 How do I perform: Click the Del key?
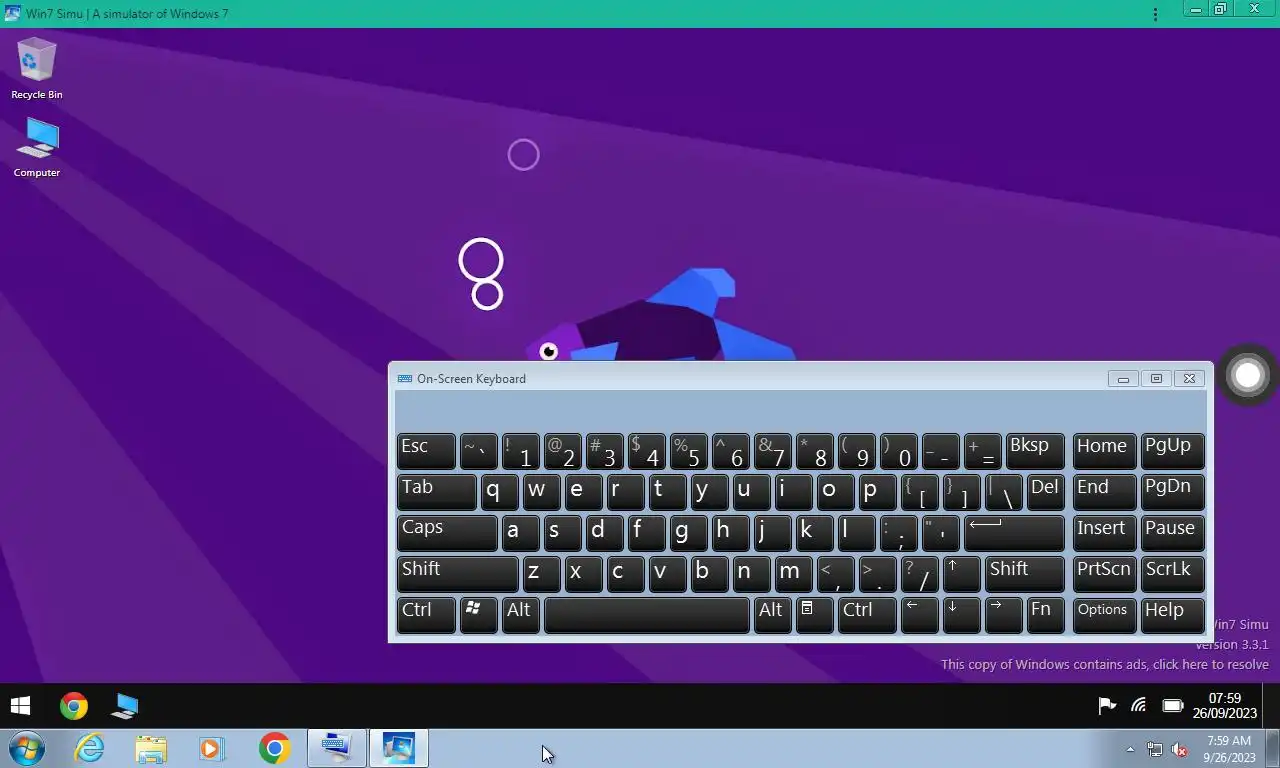(1045, 492)
